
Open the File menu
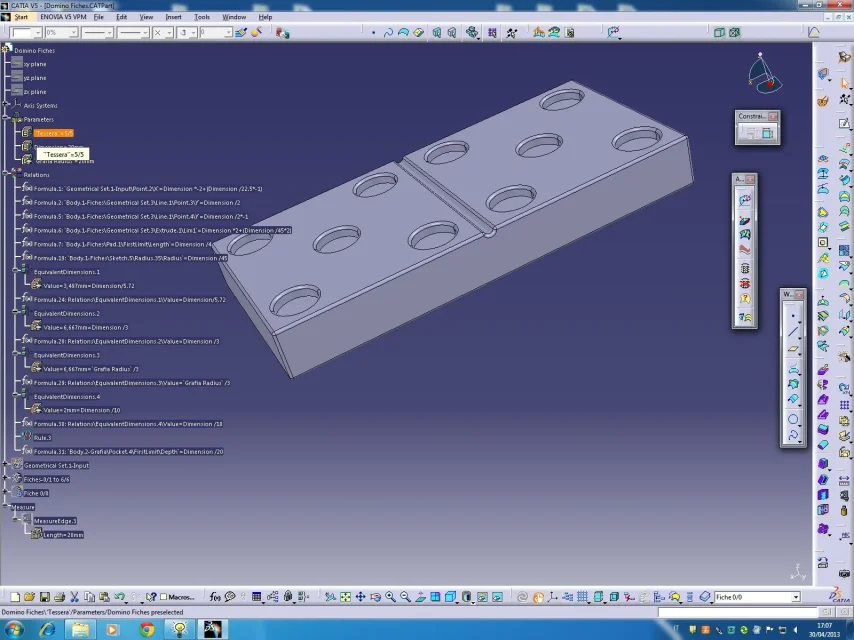click(x=99, y=17)
